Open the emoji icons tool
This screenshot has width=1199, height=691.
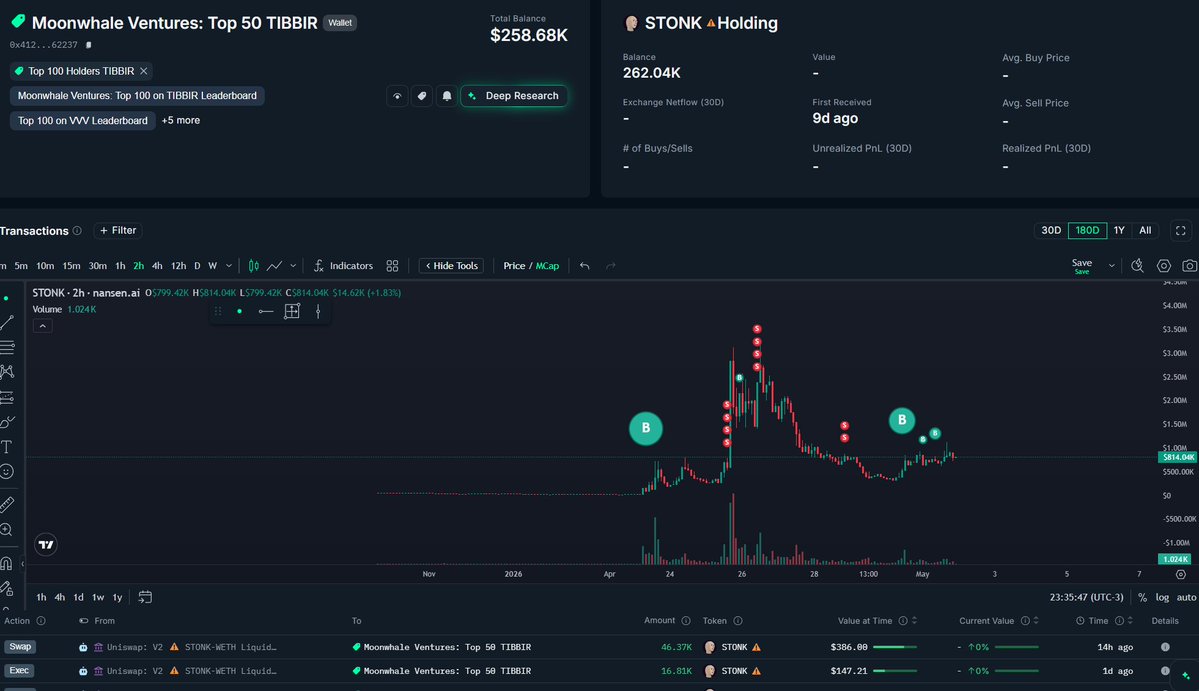pyautogui.click(x=7, y=472)
